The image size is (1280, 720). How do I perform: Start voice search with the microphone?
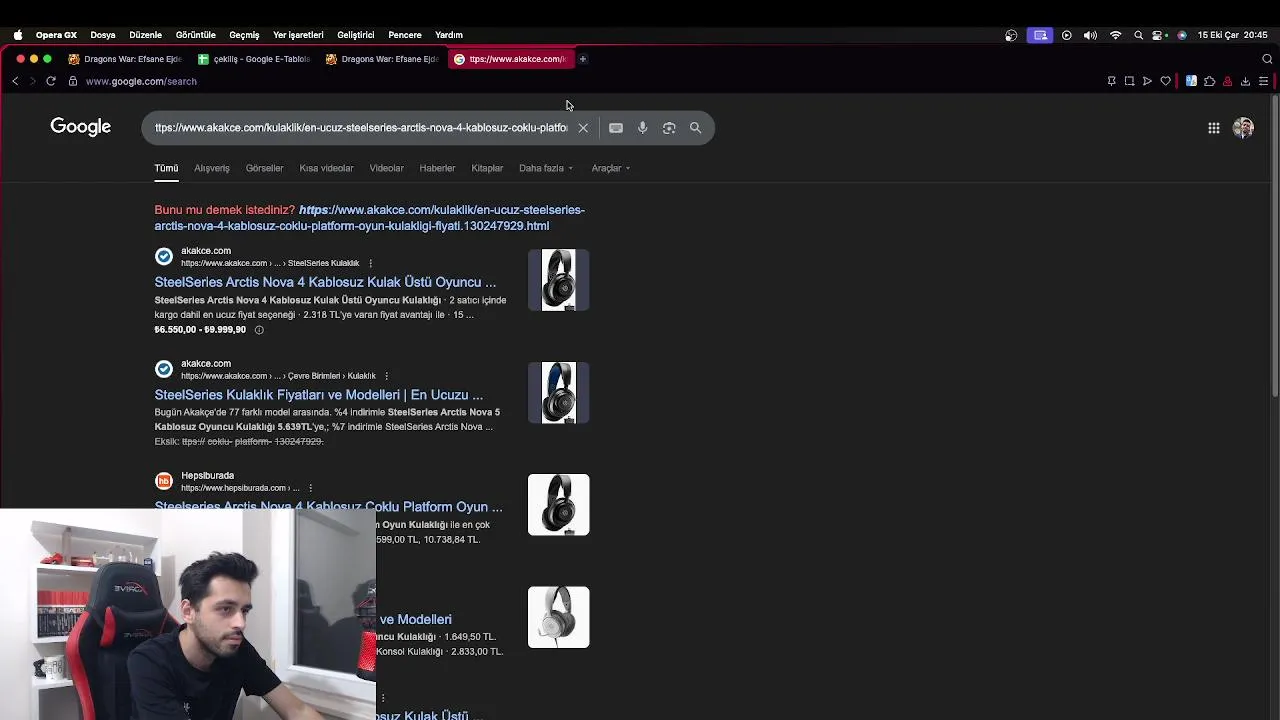(x=642, y=128)
